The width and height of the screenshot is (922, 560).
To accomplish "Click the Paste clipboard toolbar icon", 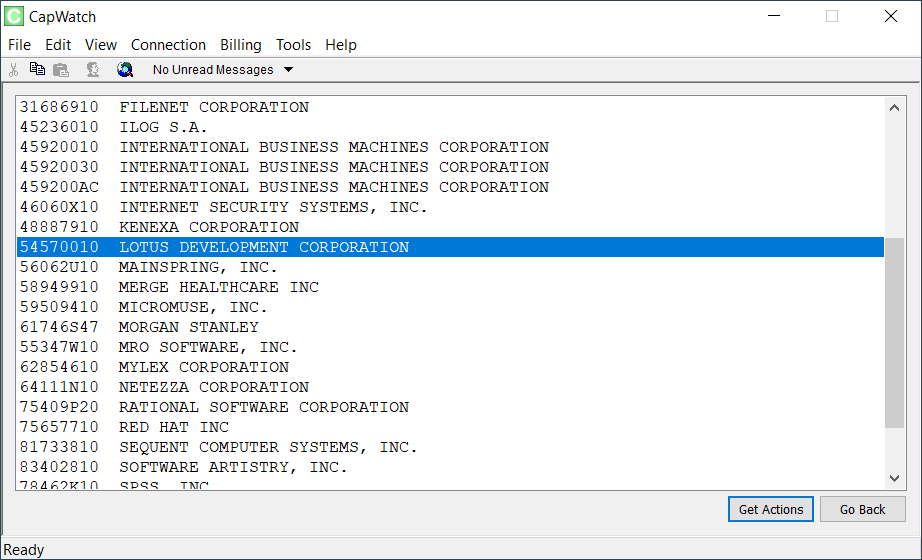I will click(61, 70).
